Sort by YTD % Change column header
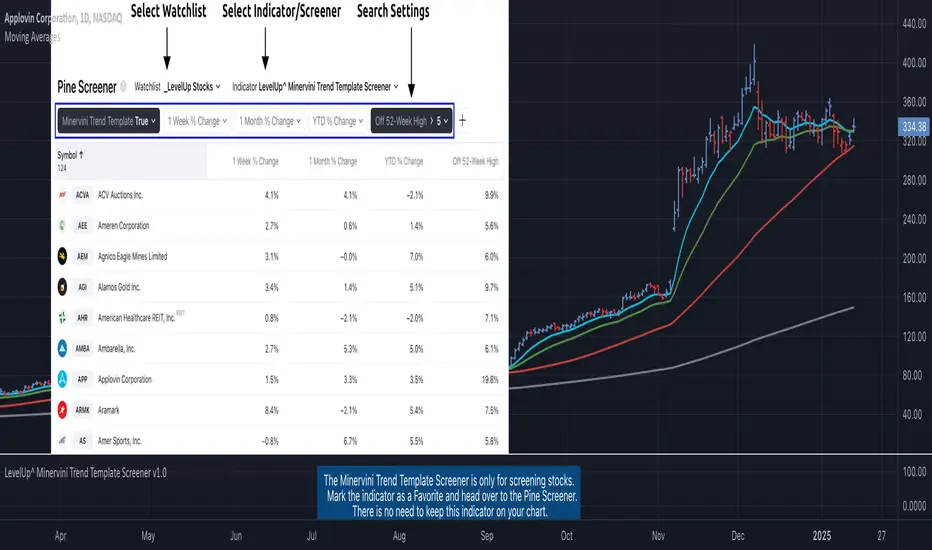 (404, 161)
